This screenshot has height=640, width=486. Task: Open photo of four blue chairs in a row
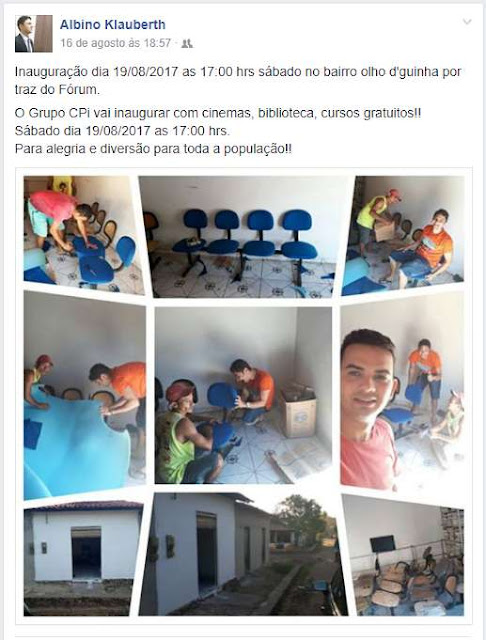click(246, 237)
